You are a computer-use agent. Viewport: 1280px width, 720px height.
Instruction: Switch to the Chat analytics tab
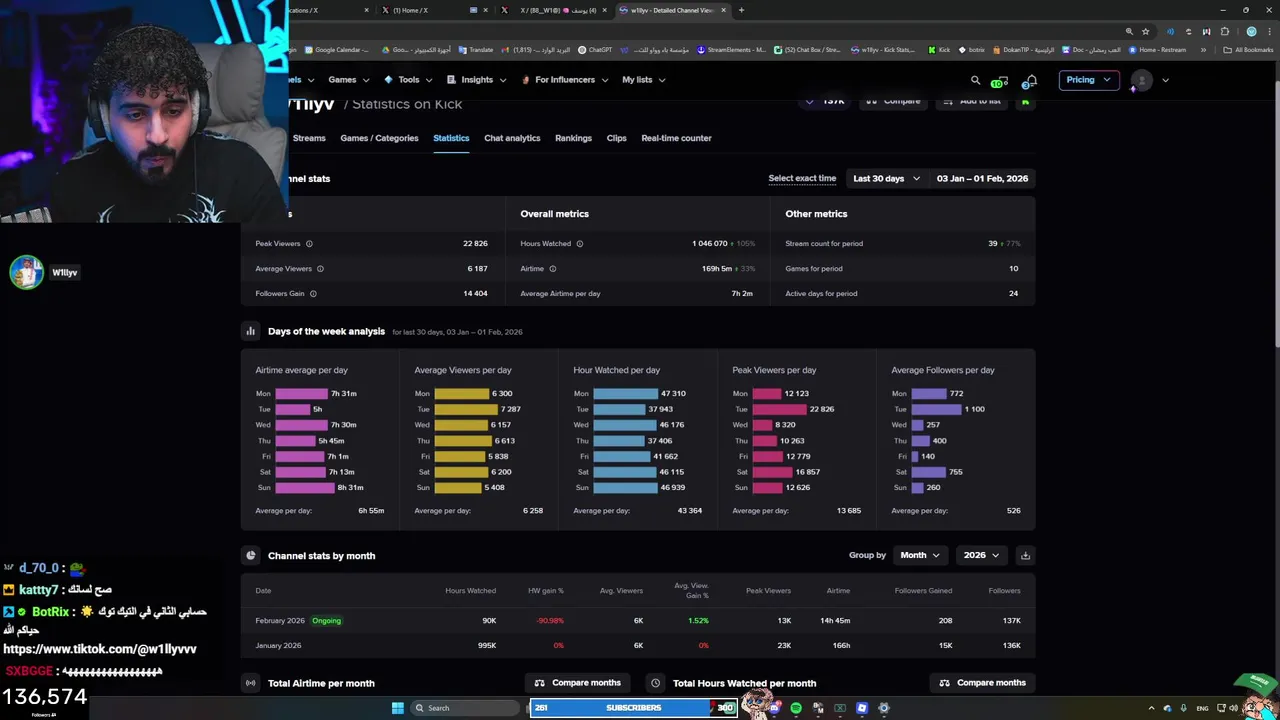point(512,138)
